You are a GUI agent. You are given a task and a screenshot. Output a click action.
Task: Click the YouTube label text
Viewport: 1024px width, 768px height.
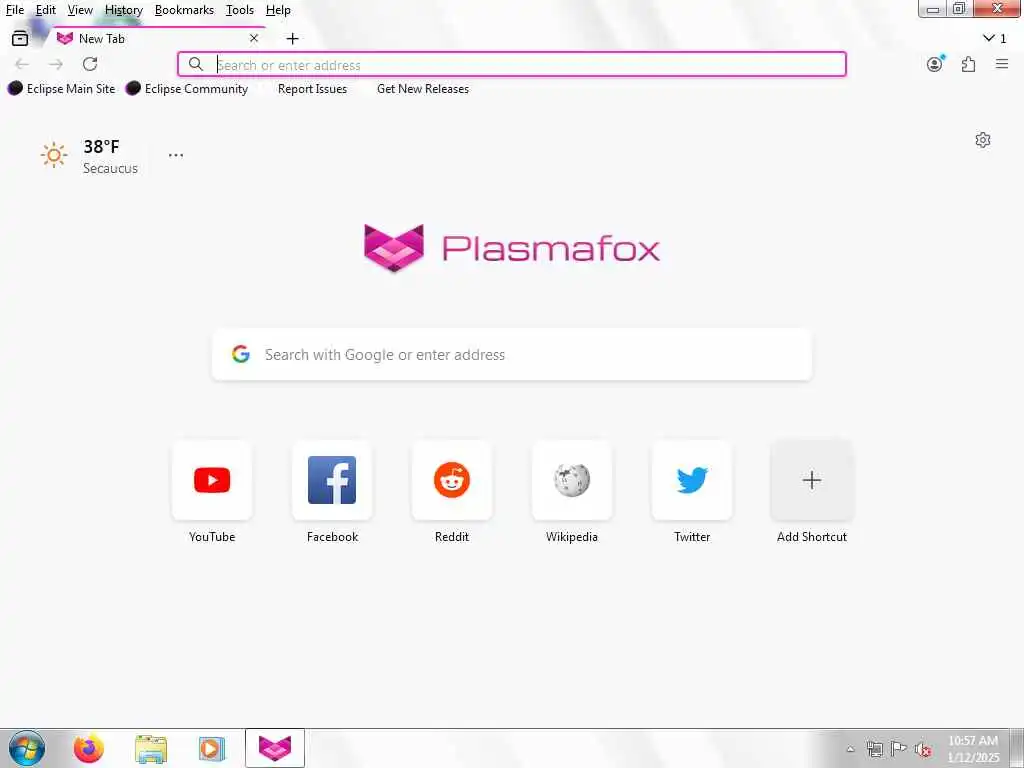[x=212, y=537]
